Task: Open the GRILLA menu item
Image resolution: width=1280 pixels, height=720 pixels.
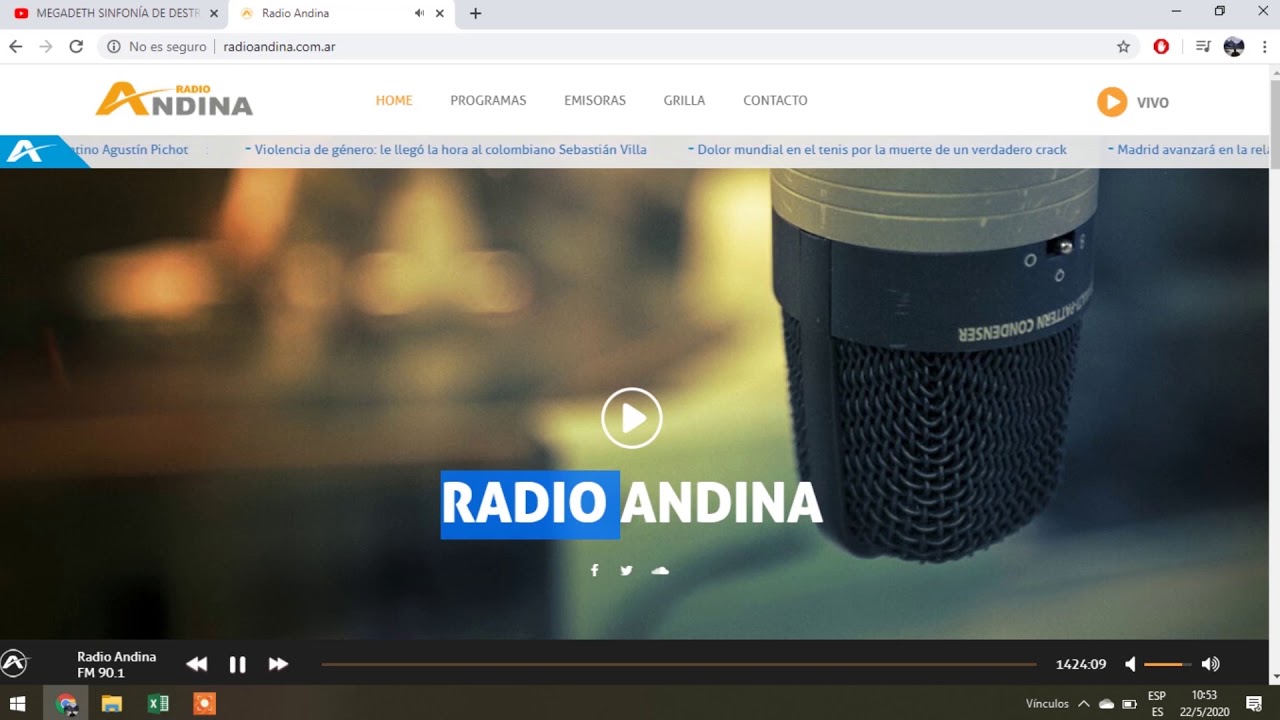Action: point(684,100)
